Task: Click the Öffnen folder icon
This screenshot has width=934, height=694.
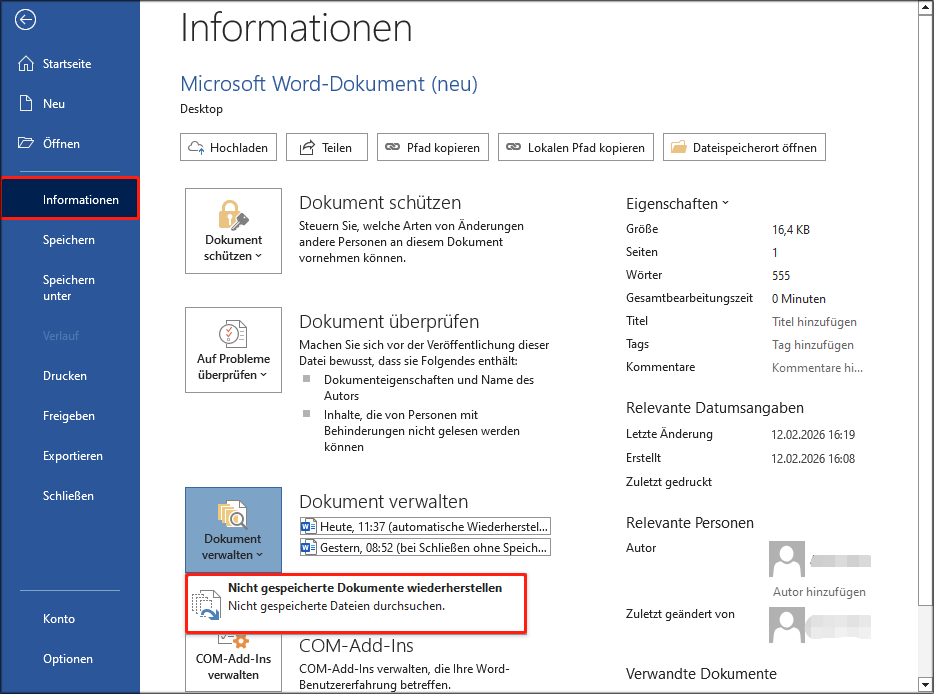Action: (26, 143)
